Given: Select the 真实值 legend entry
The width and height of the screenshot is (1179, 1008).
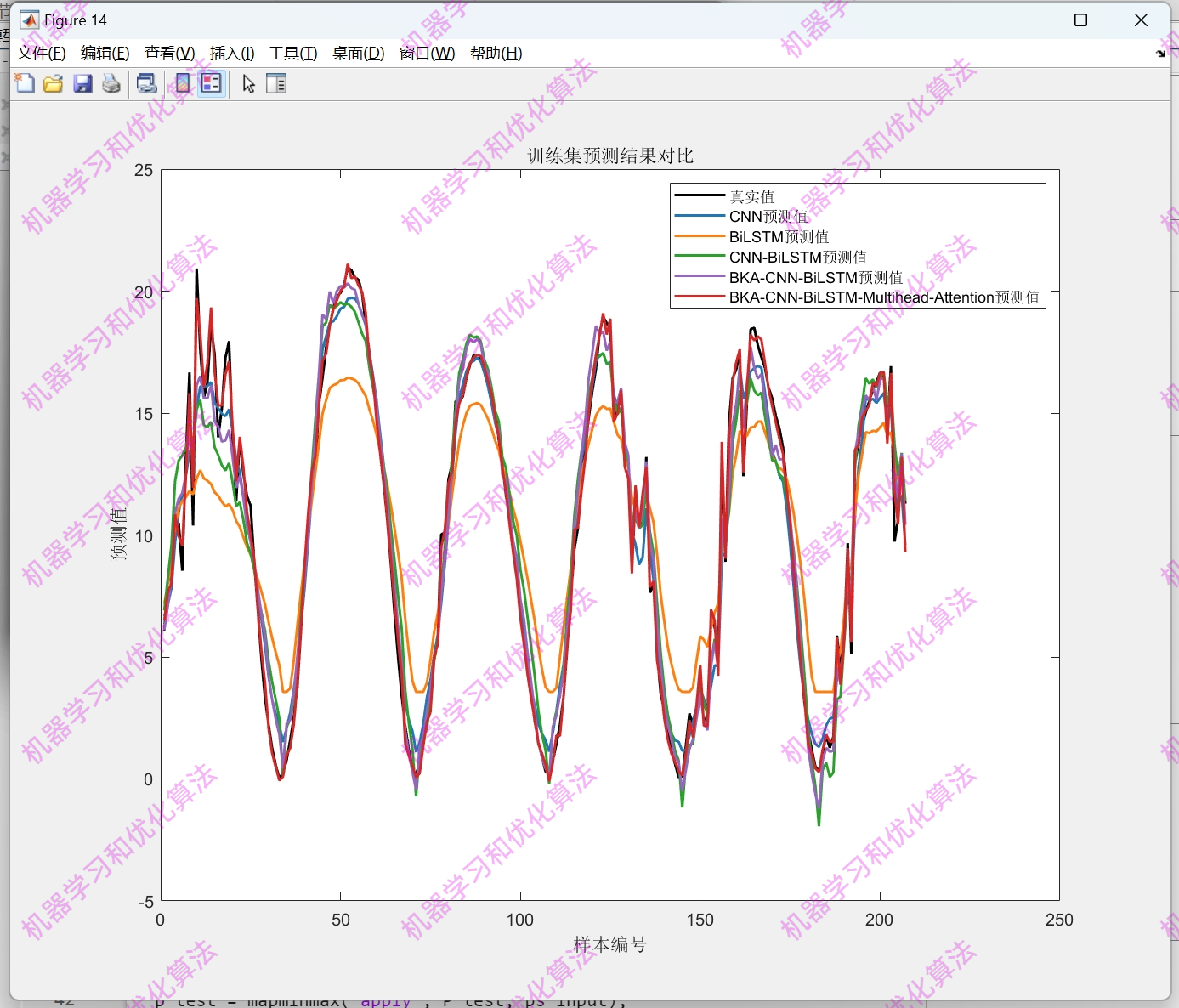Looking at the screenshot, I should [752, 196].
